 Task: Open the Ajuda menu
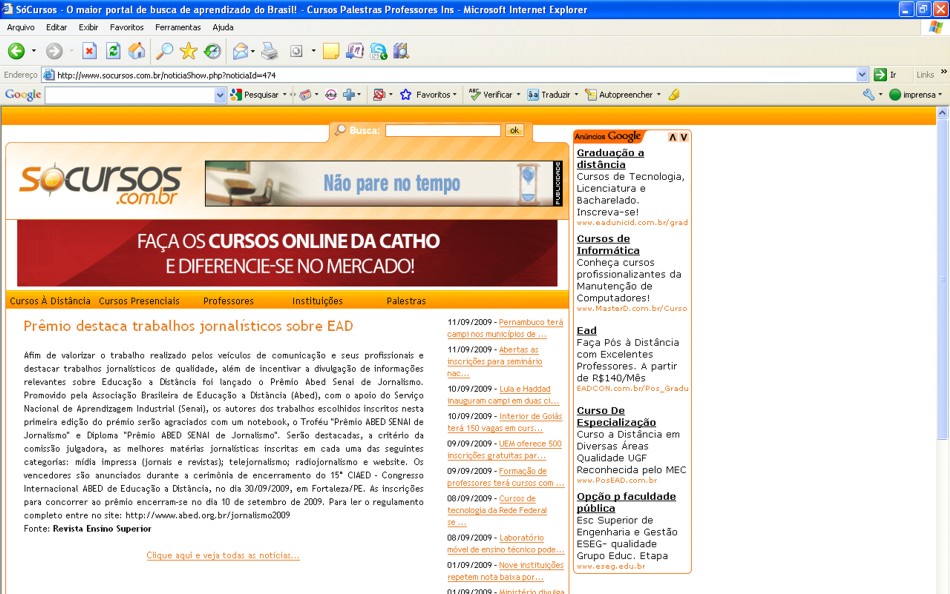[x=223, y=27]
